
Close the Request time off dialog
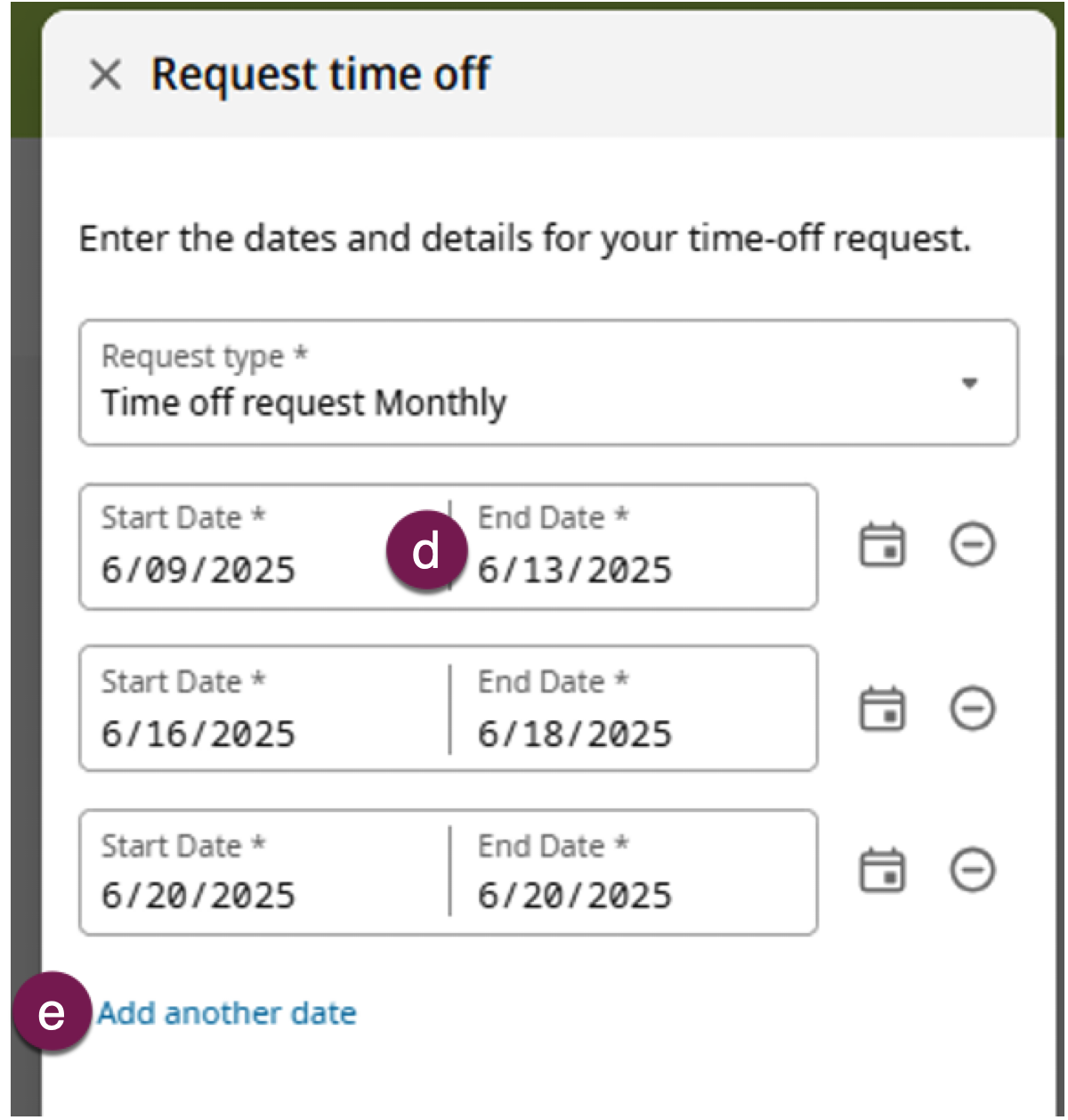point(107,75)
